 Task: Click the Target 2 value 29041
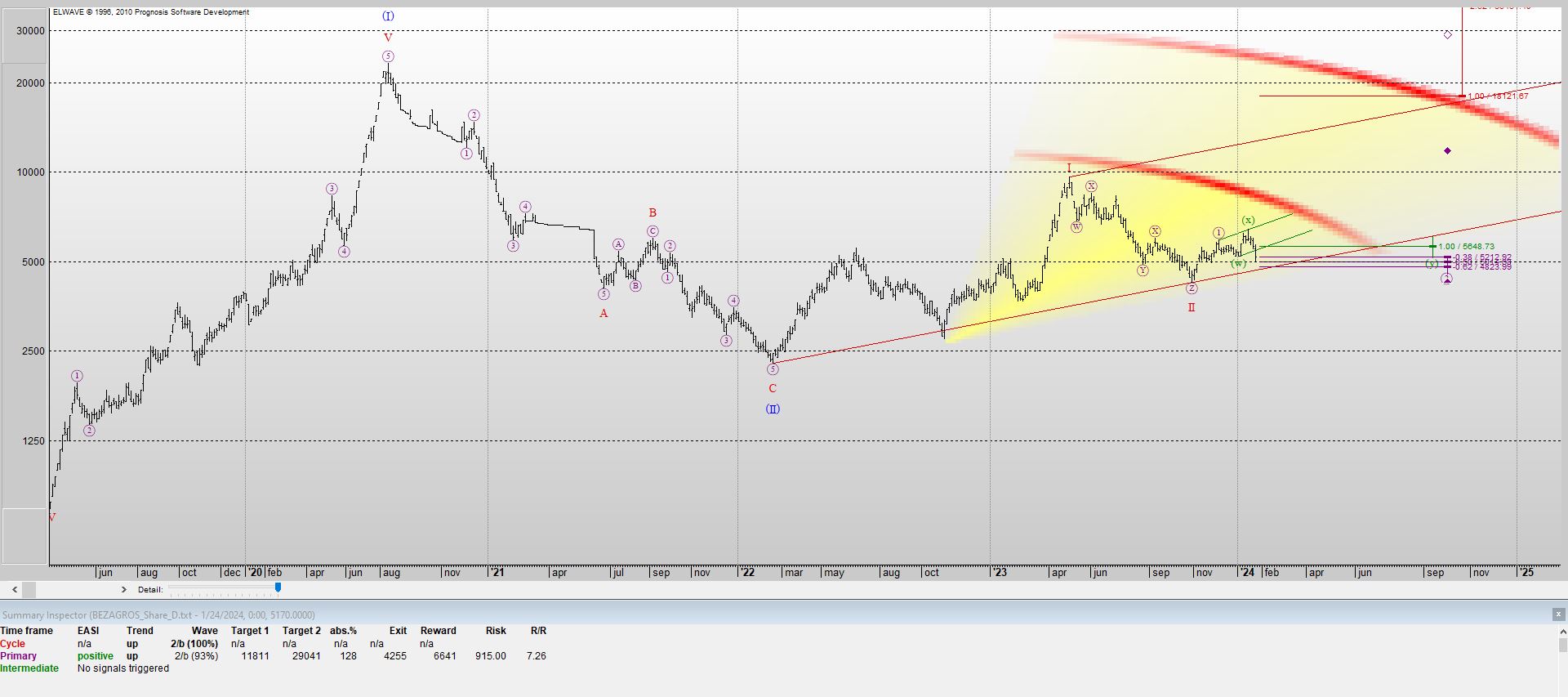click(306, 656)
